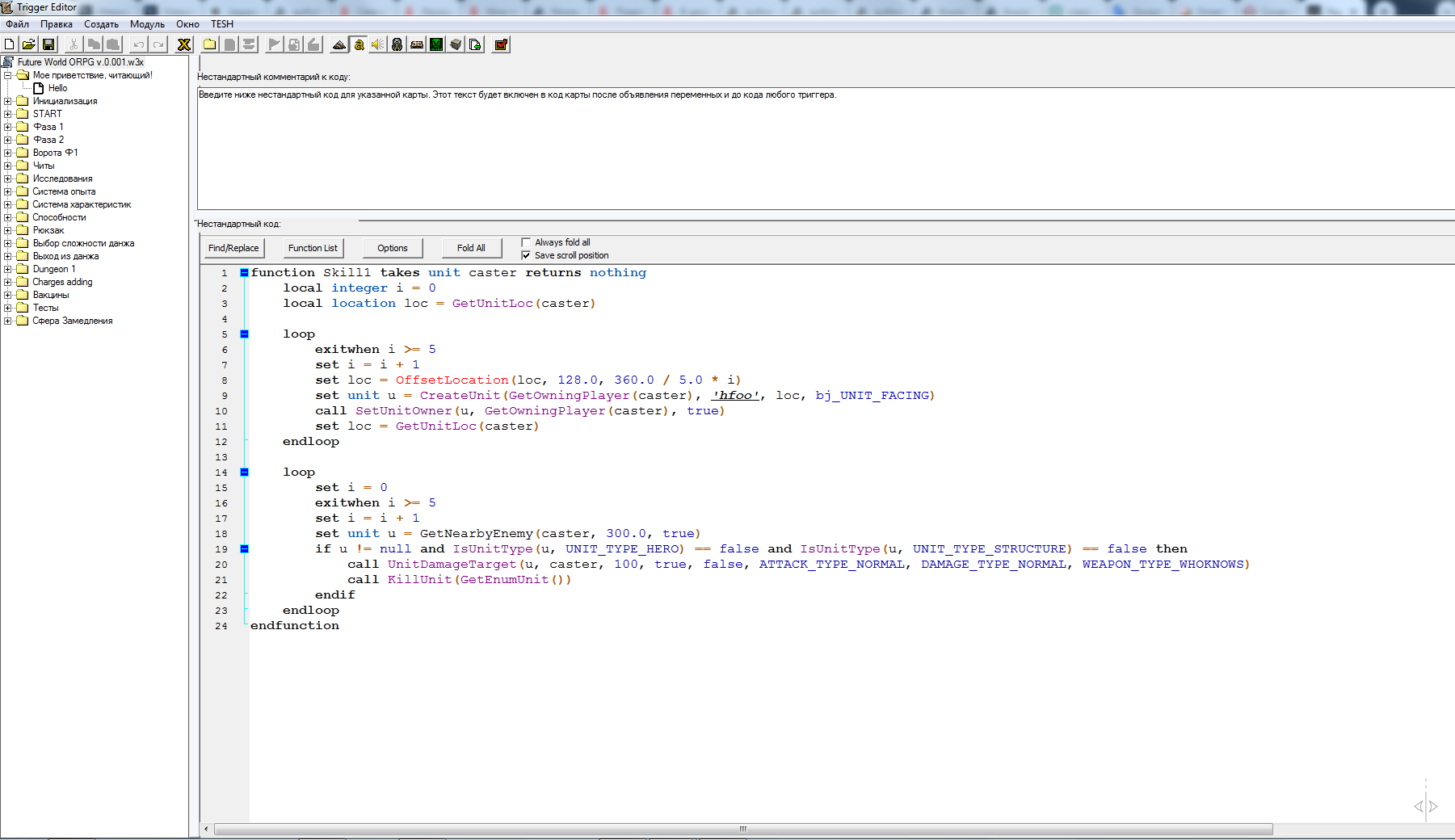This screenshot has height=840, width=1455.
Task: Open the Variables editor (yellow X icon)
Action: click(184, 44)
